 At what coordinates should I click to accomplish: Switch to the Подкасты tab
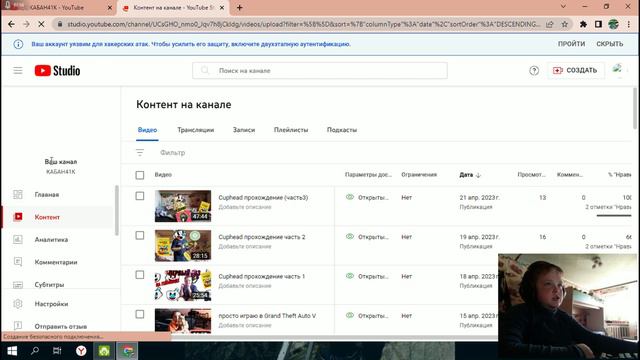342,130
